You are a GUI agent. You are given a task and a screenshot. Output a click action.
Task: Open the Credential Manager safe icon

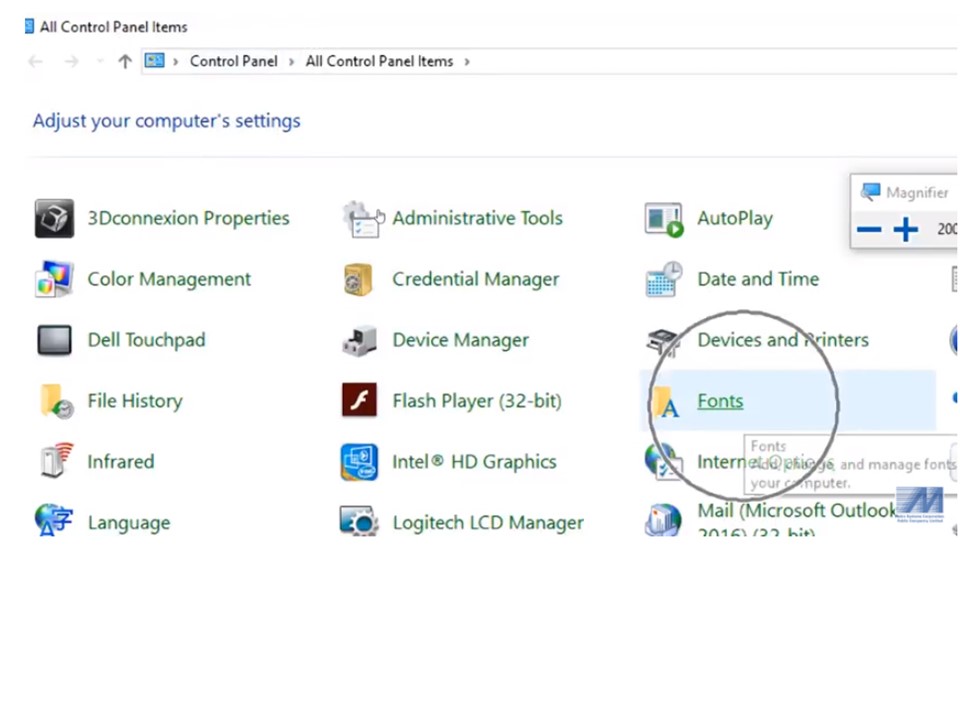click(x=359, y=279)
